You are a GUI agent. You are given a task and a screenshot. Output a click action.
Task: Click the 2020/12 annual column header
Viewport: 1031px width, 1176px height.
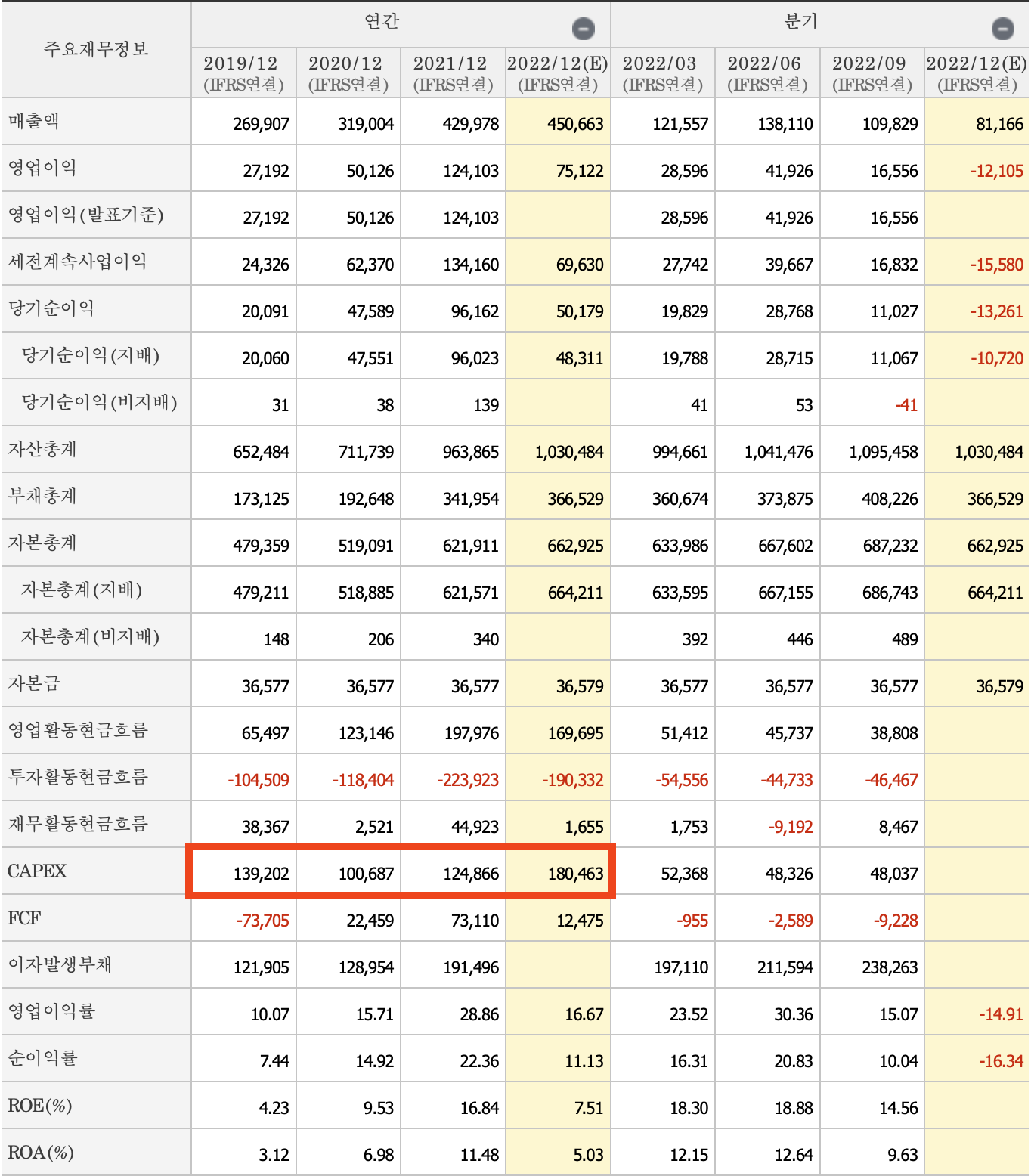coord(348,73)
